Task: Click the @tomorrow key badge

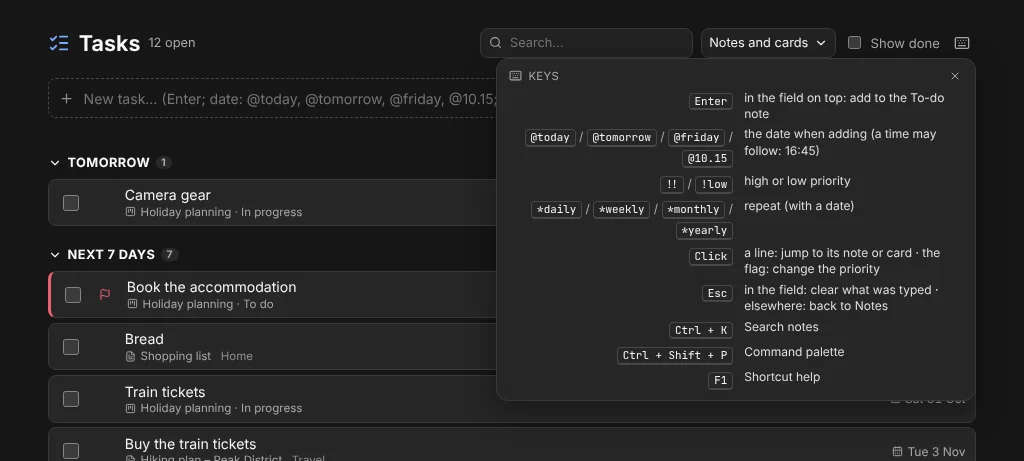Action: (622, 138)
